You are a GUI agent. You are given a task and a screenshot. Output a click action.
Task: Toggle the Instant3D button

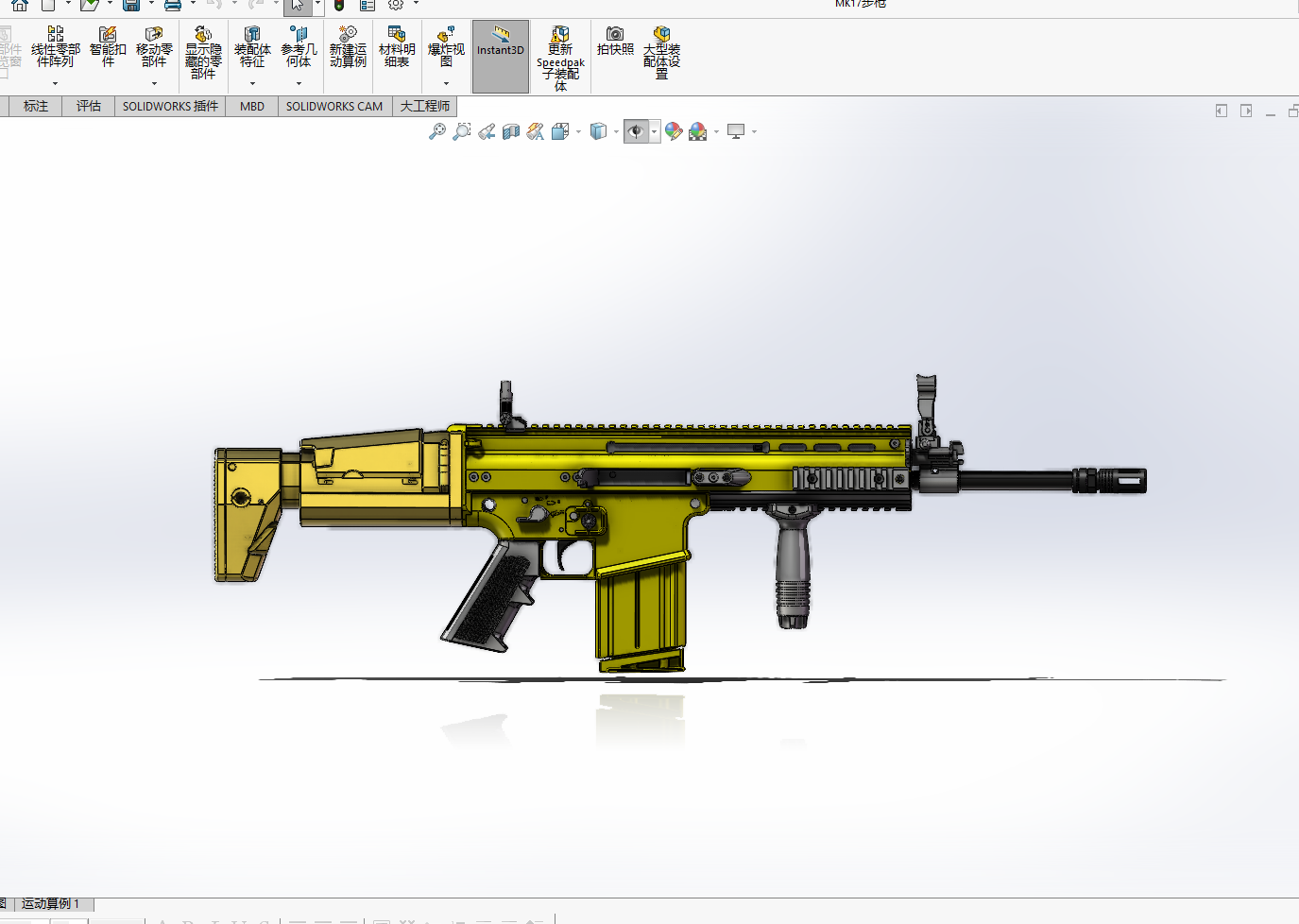[x=501, y=57]
